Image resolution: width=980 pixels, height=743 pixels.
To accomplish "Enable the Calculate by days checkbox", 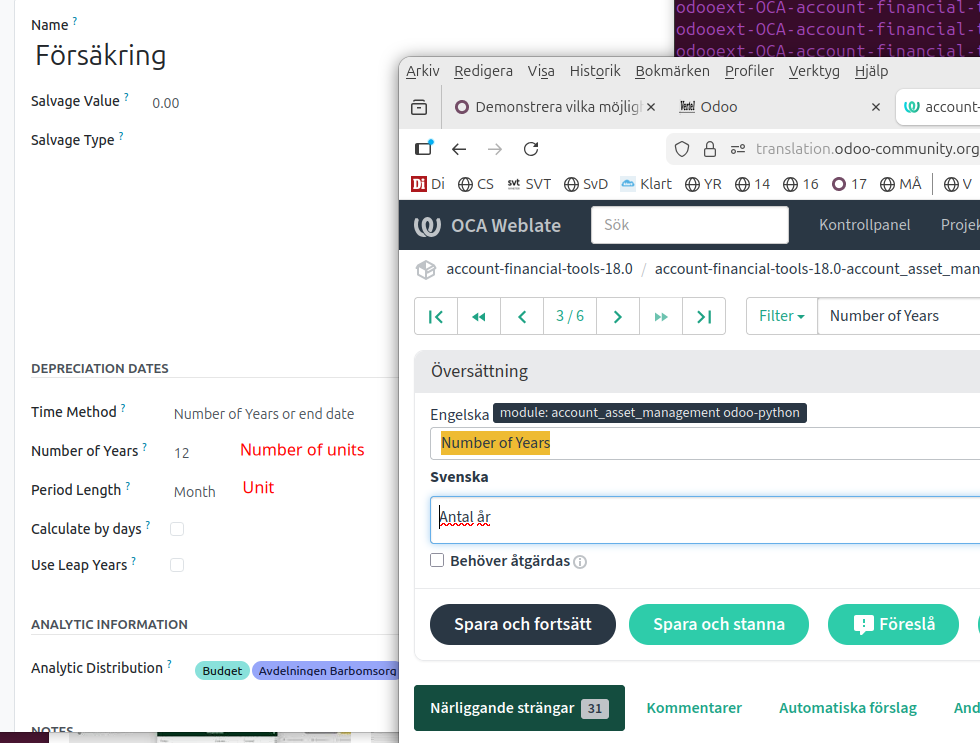I will point(177,528).
